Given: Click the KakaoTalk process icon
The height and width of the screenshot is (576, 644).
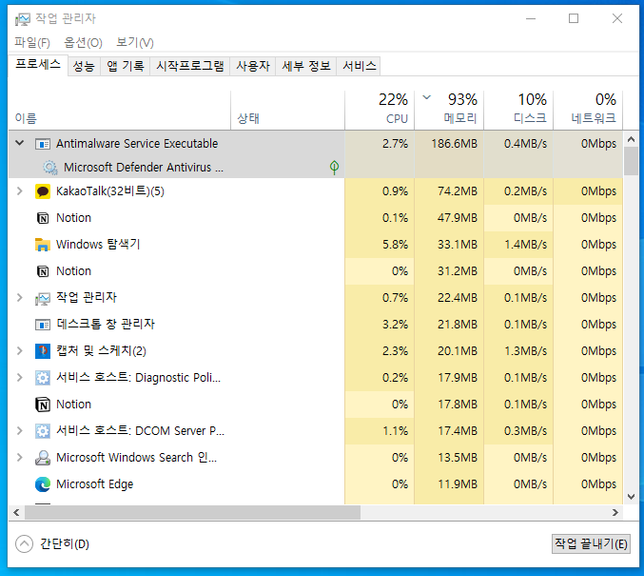Looking at the screenshot, I should [43, 191].
